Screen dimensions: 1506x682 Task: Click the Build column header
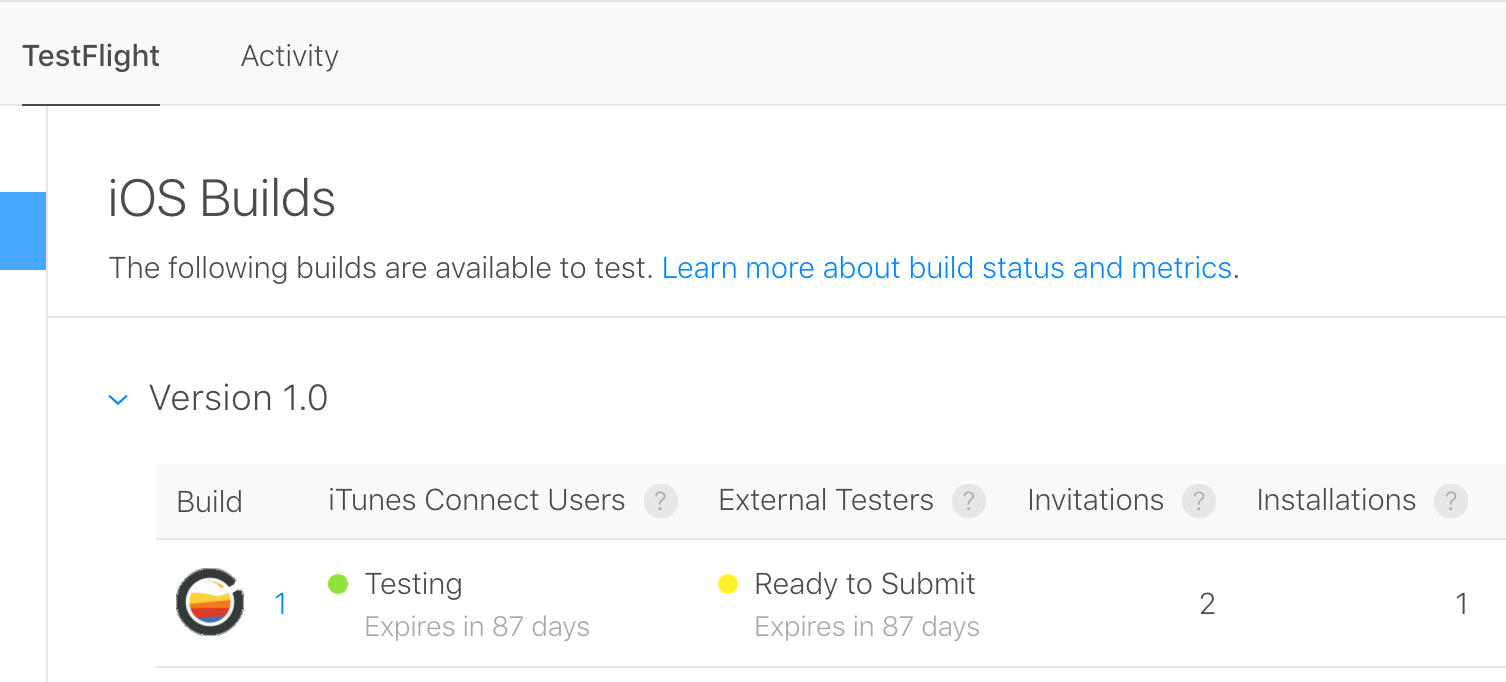click(x=210, y=501)
